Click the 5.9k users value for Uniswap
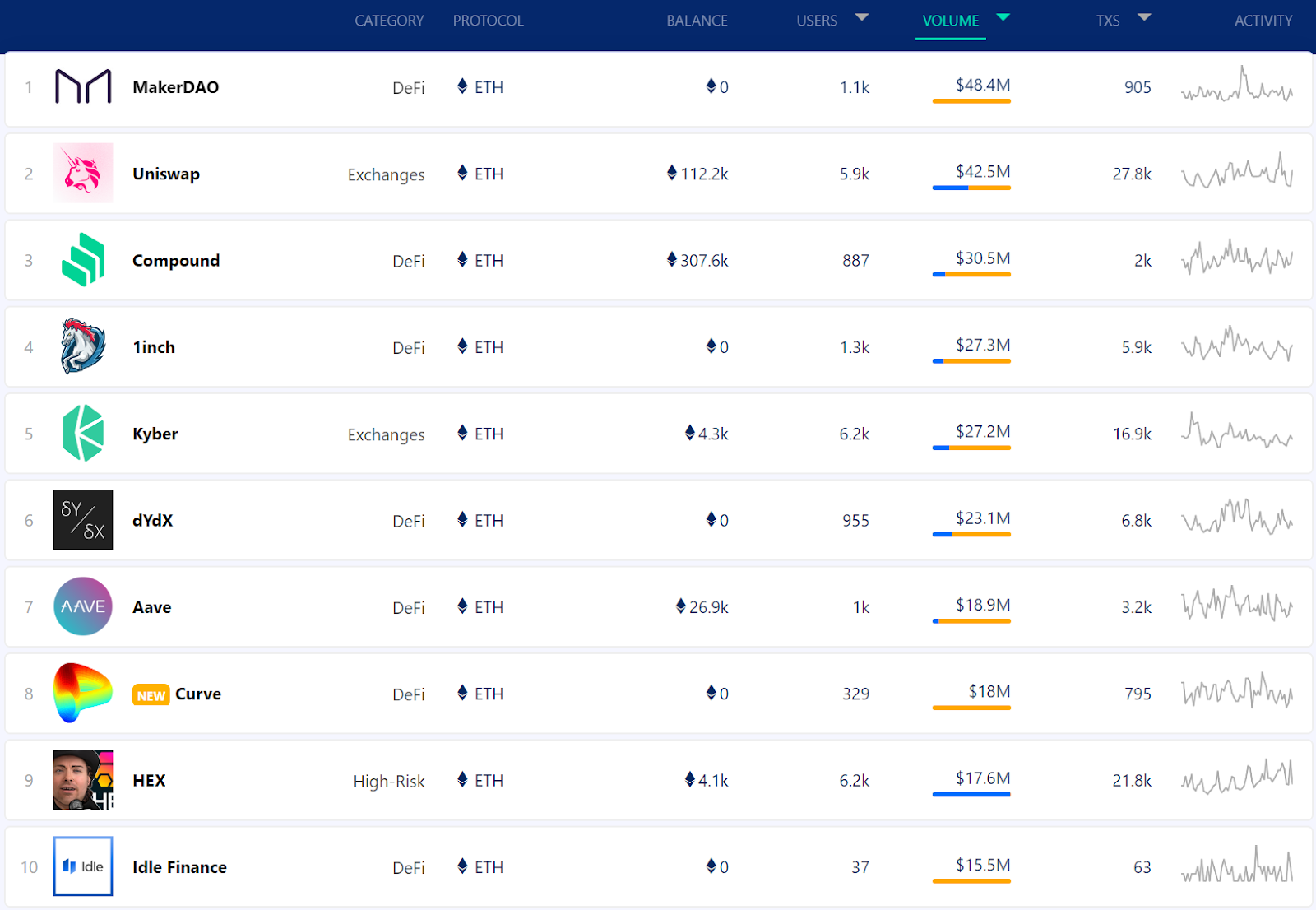 (x=855, y=174)
